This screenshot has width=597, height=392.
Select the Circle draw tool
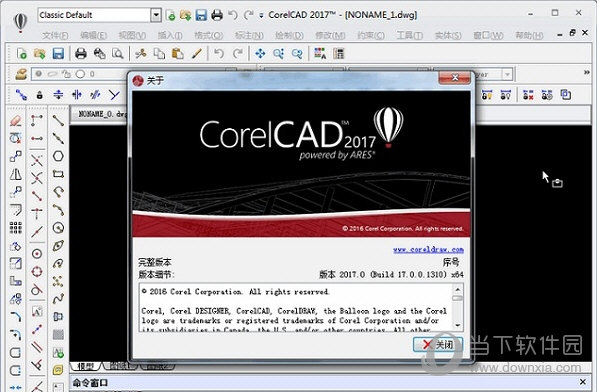(x=58, y=228)
